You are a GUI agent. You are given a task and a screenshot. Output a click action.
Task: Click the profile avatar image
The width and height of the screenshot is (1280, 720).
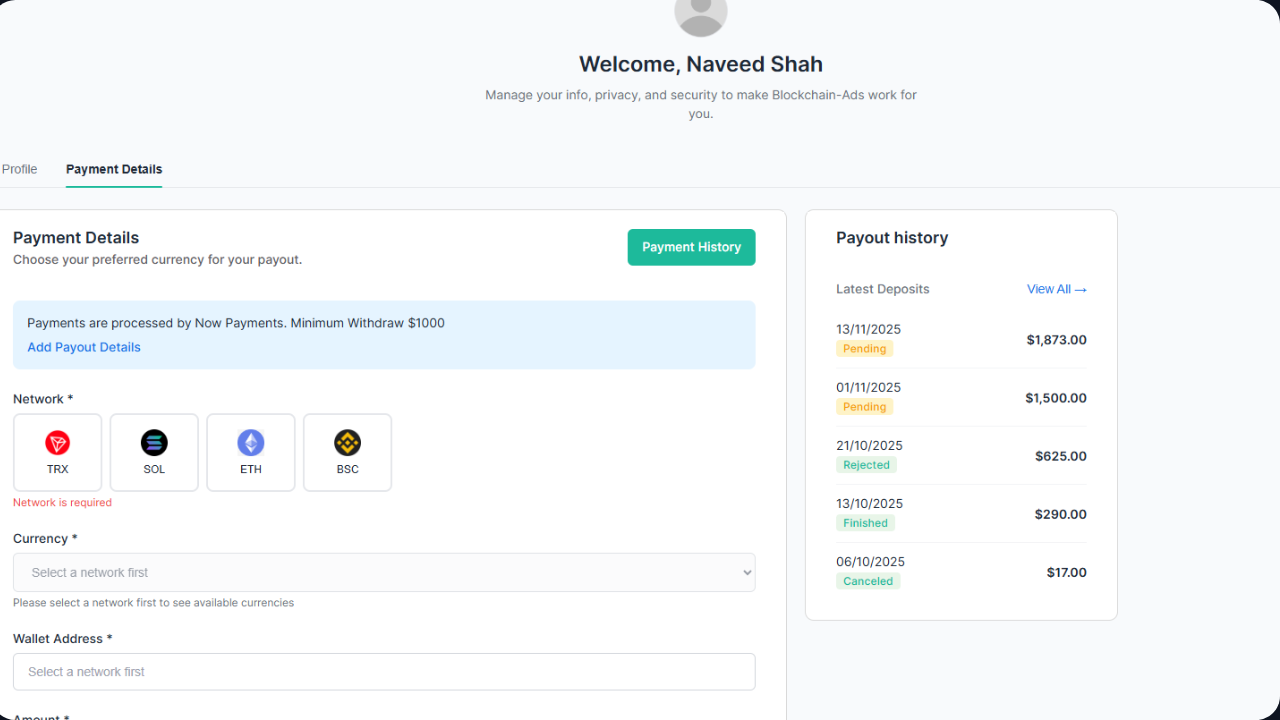coord(700,15)
